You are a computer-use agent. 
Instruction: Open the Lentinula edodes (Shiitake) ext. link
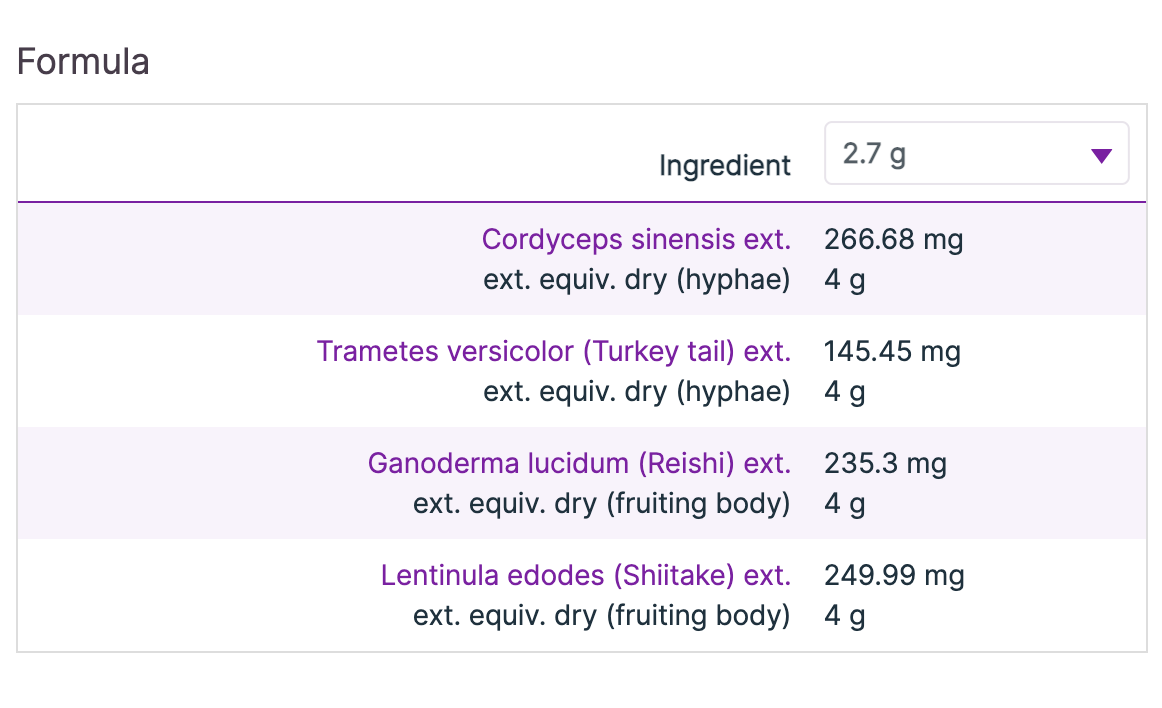coord(585,576)
